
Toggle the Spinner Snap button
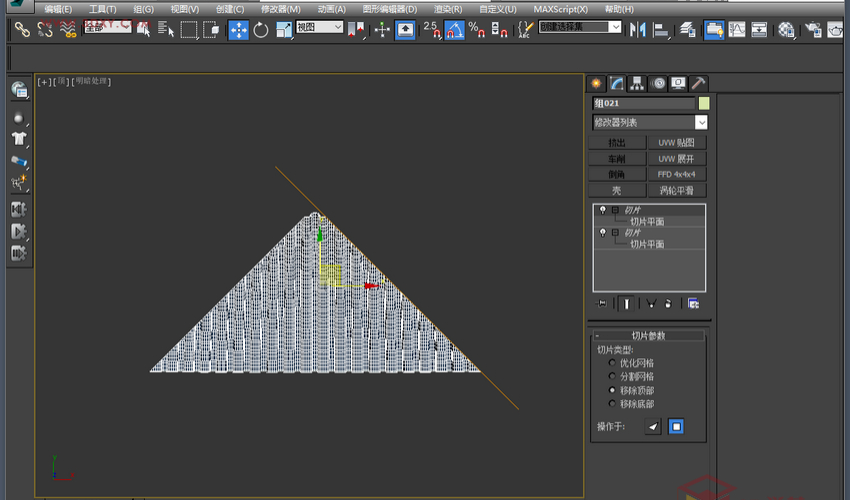click(x=499, y=29)
